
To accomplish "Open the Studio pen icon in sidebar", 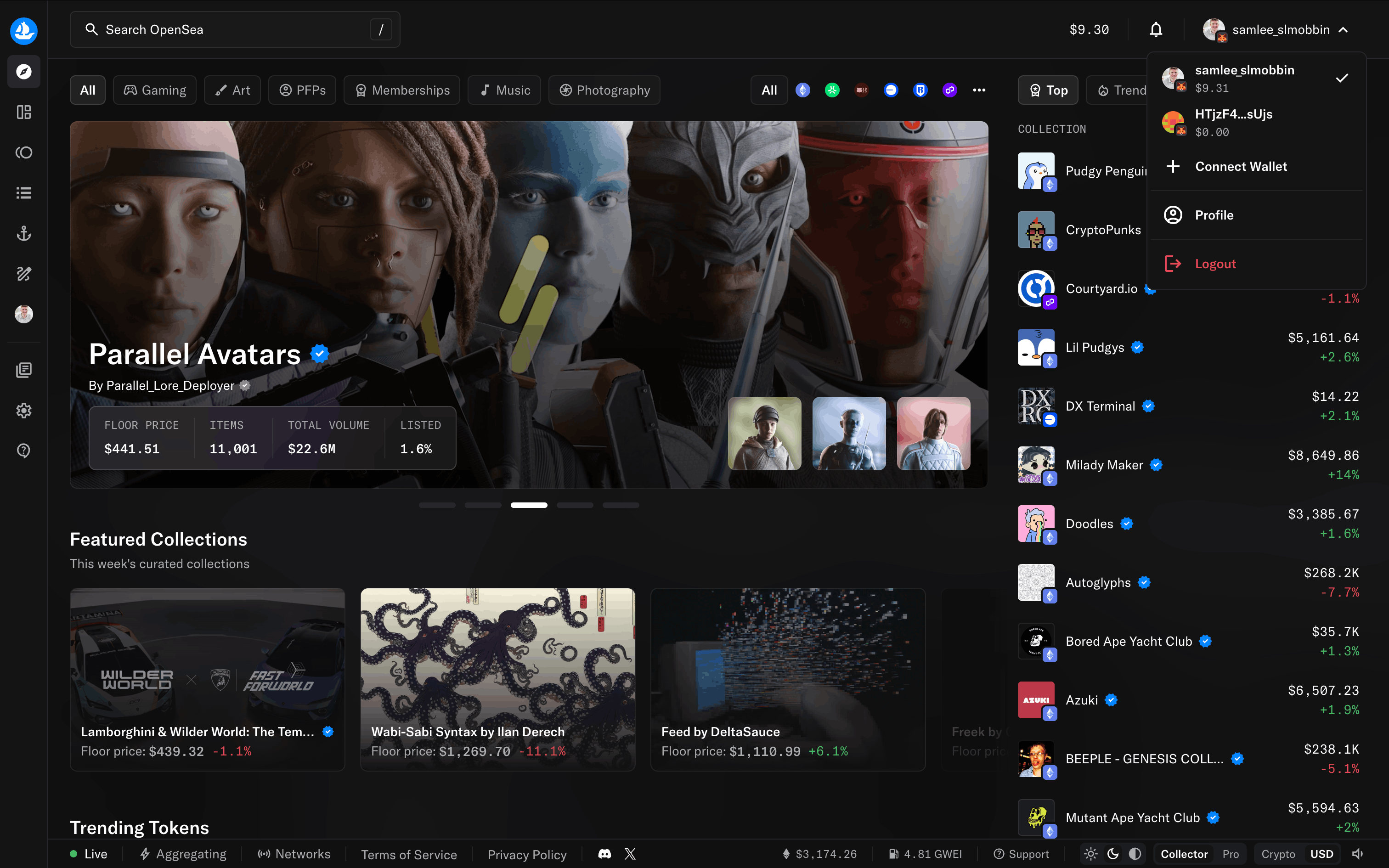I will [23, 274].
